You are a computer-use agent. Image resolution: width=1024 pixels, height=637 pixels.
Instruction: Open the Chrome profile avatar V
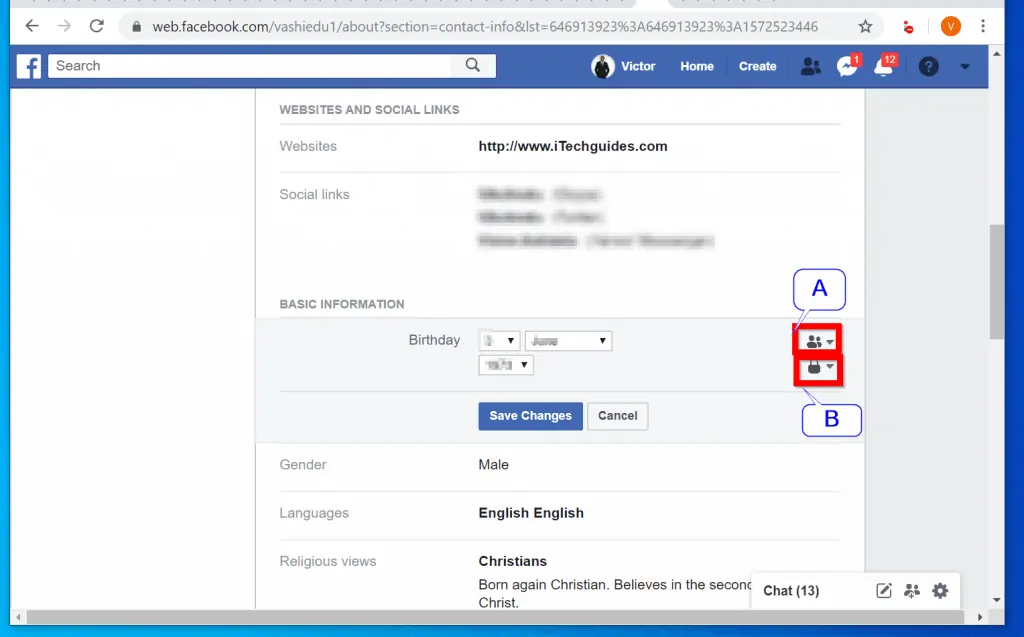pyautogui.click(x=950, y=26)
